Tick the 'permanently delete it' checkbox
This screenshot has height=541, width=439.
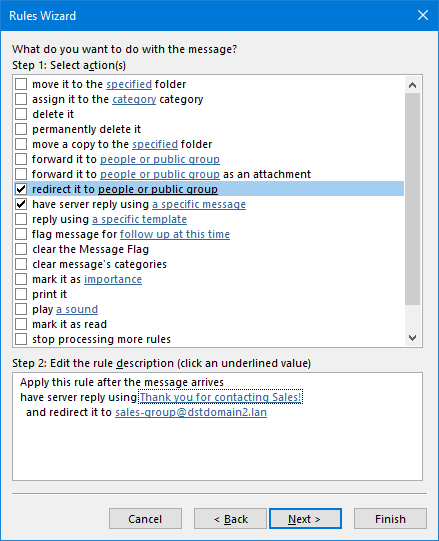pyautogui.click(x=21, y=129)
